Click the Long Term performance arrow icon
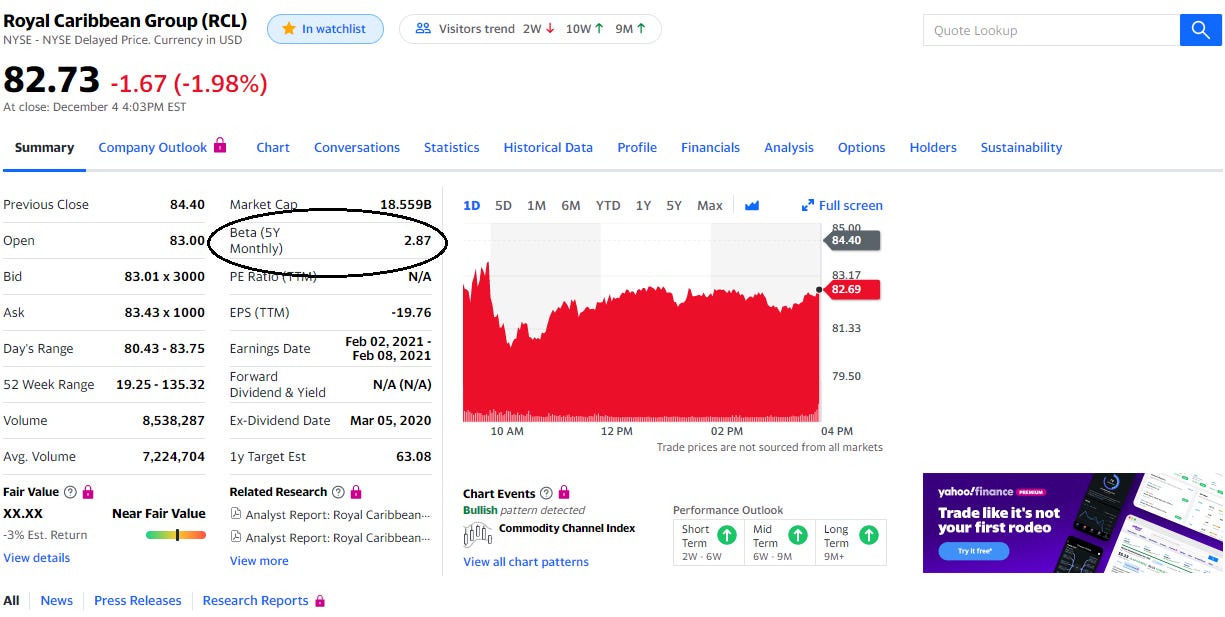Image resolution: width=1225 pixels, height=617 pixels. [869, 535]
